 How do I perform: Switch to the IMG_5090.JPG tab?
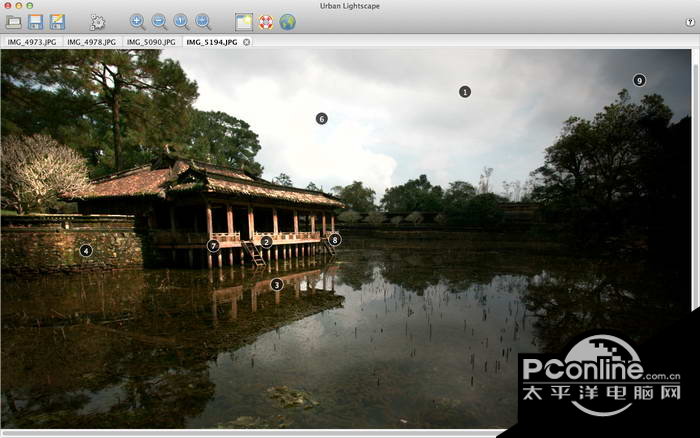[x=151, y=42]
